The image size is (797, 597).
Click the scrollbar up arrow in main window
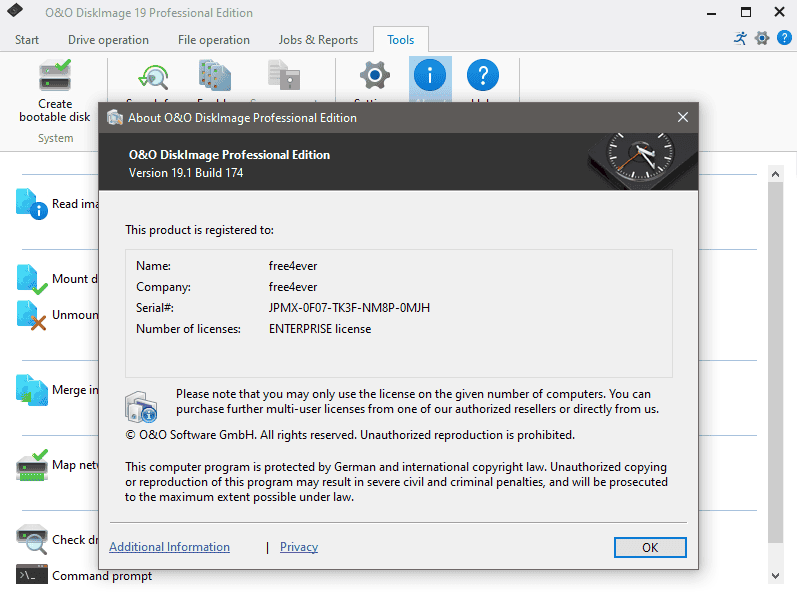(x=775, y=174)
